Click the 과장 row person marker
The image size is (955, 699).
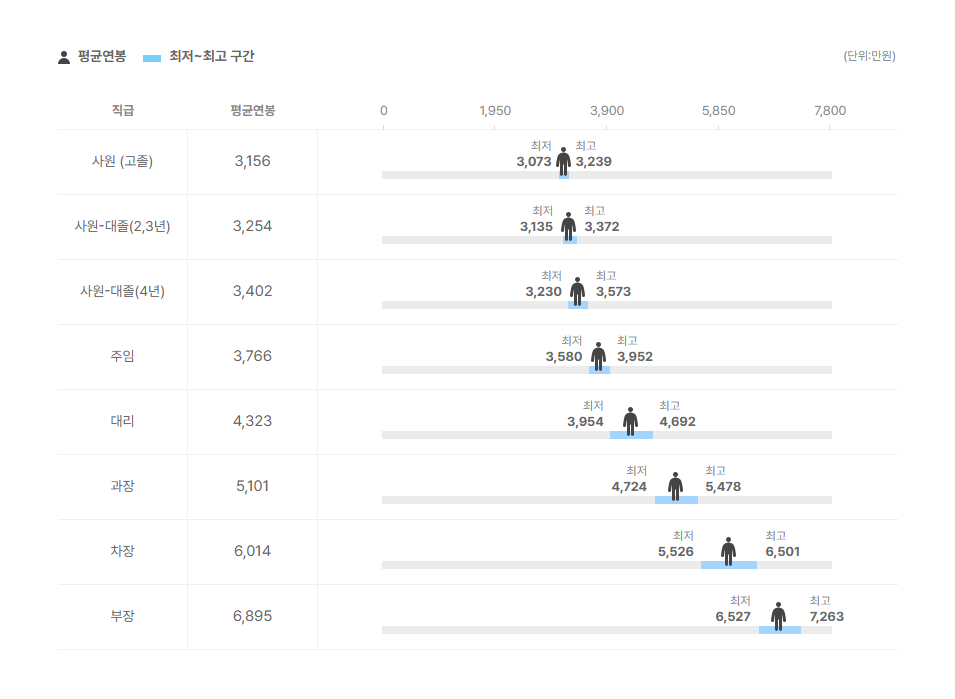[676, 485]
